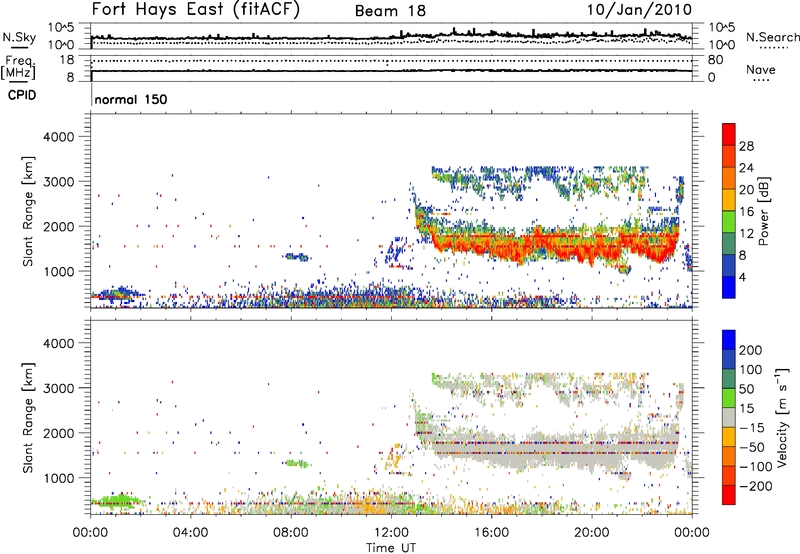The width and height of the screenshot is (800, 554).
Task: Click the '4' label on the Power colorbar
Action: point(743,277)
